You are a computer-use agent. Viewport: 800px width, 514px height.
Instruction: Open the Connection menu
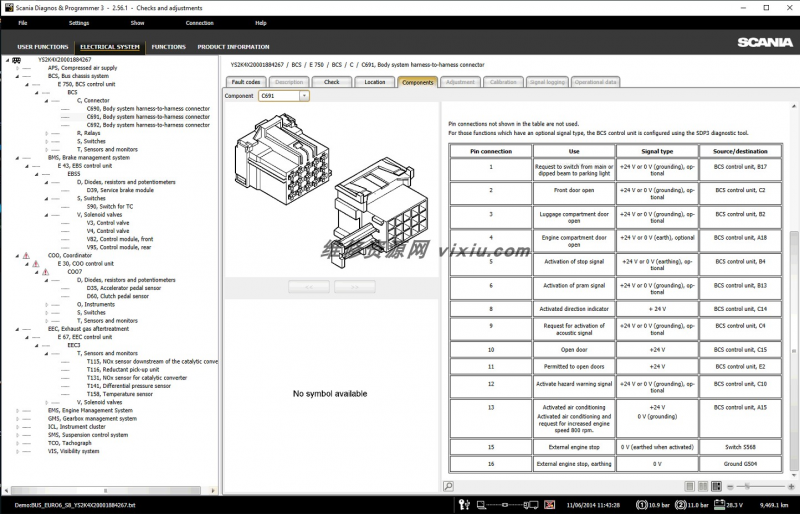point(199,23)
